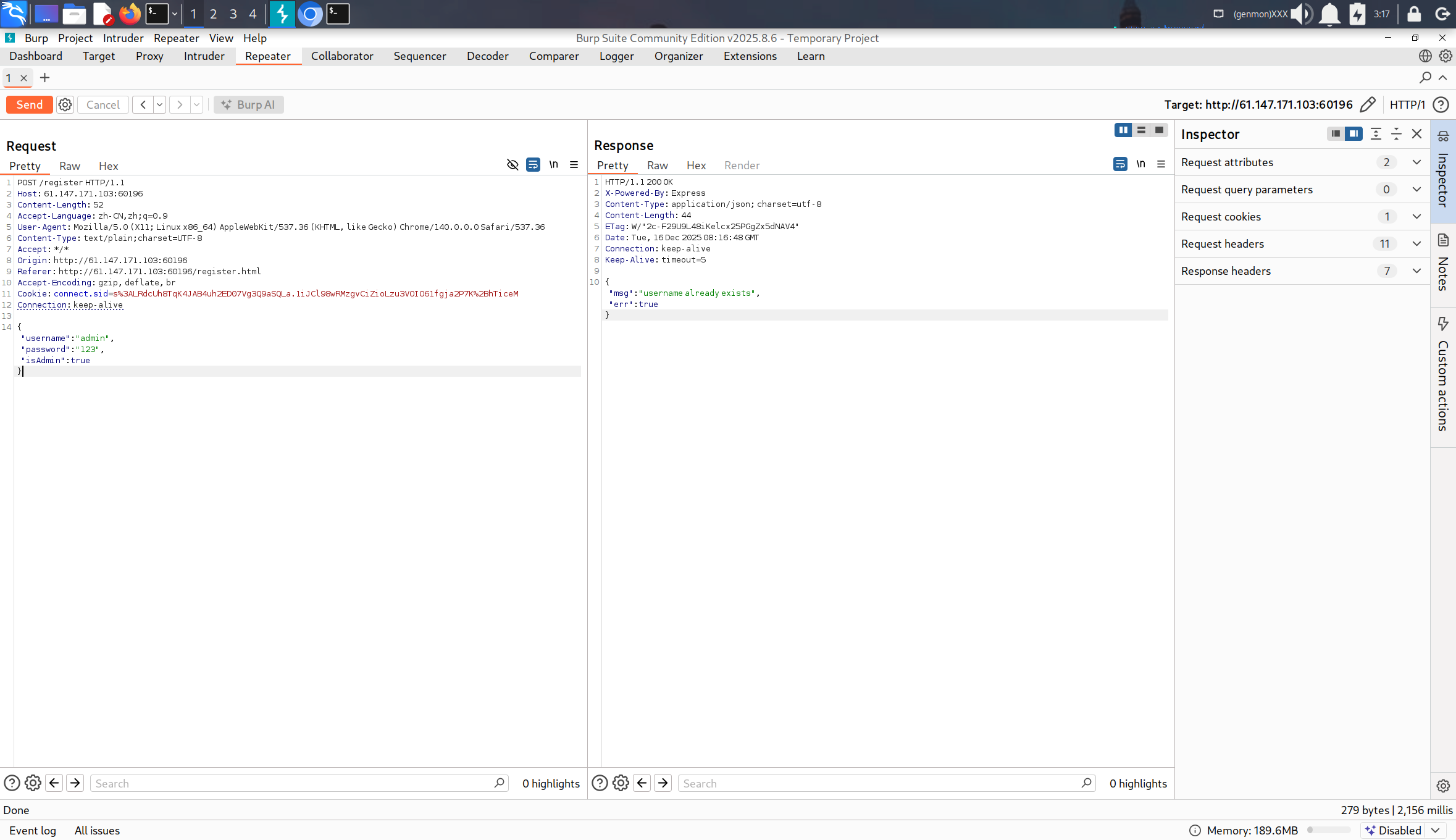Open the Notes side panel icon
The height and width of the screenshot is (840, 1456).
[1443, 240]
